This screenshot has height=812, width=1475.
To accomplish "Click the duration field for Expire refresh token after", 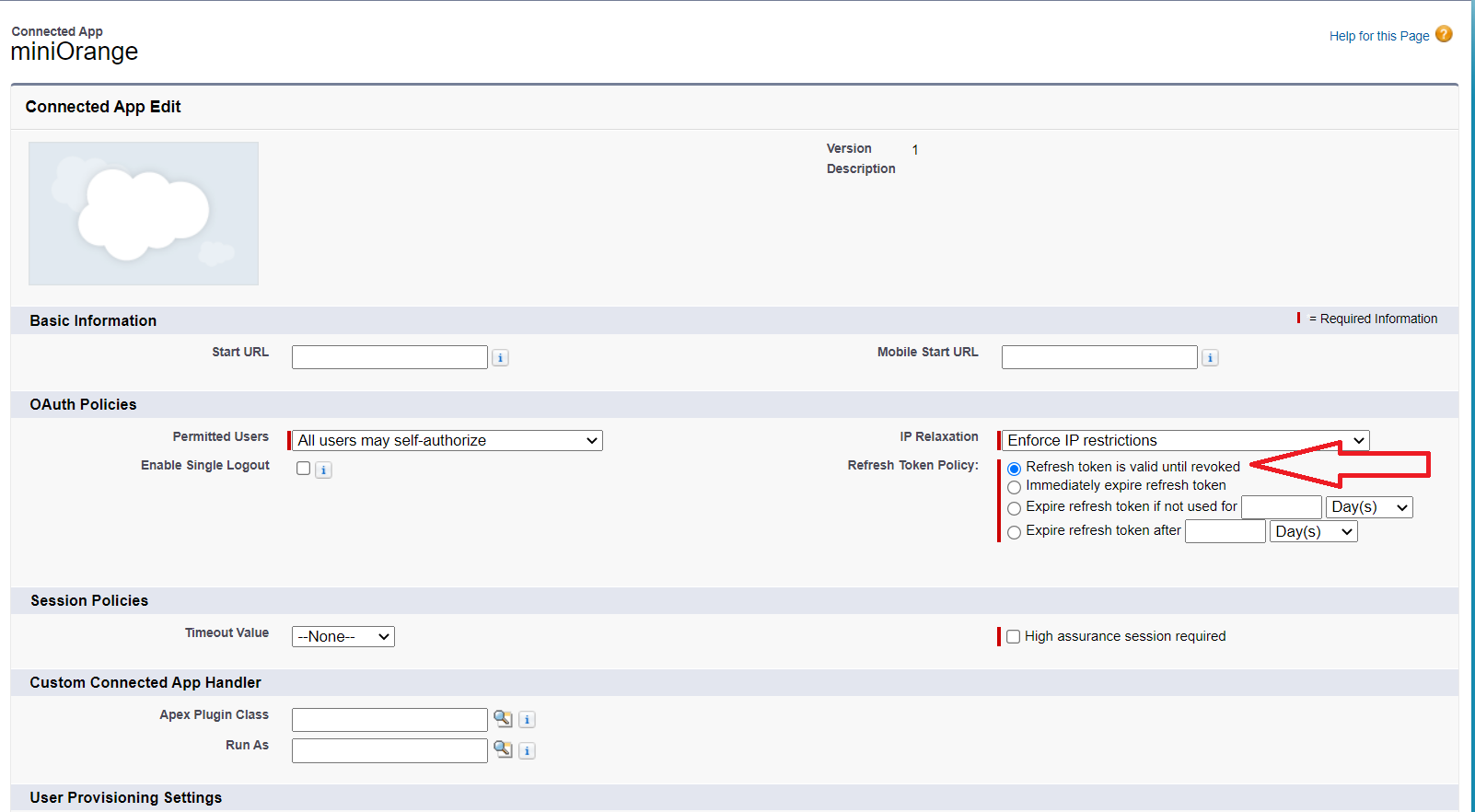I will coord(1225,531).
